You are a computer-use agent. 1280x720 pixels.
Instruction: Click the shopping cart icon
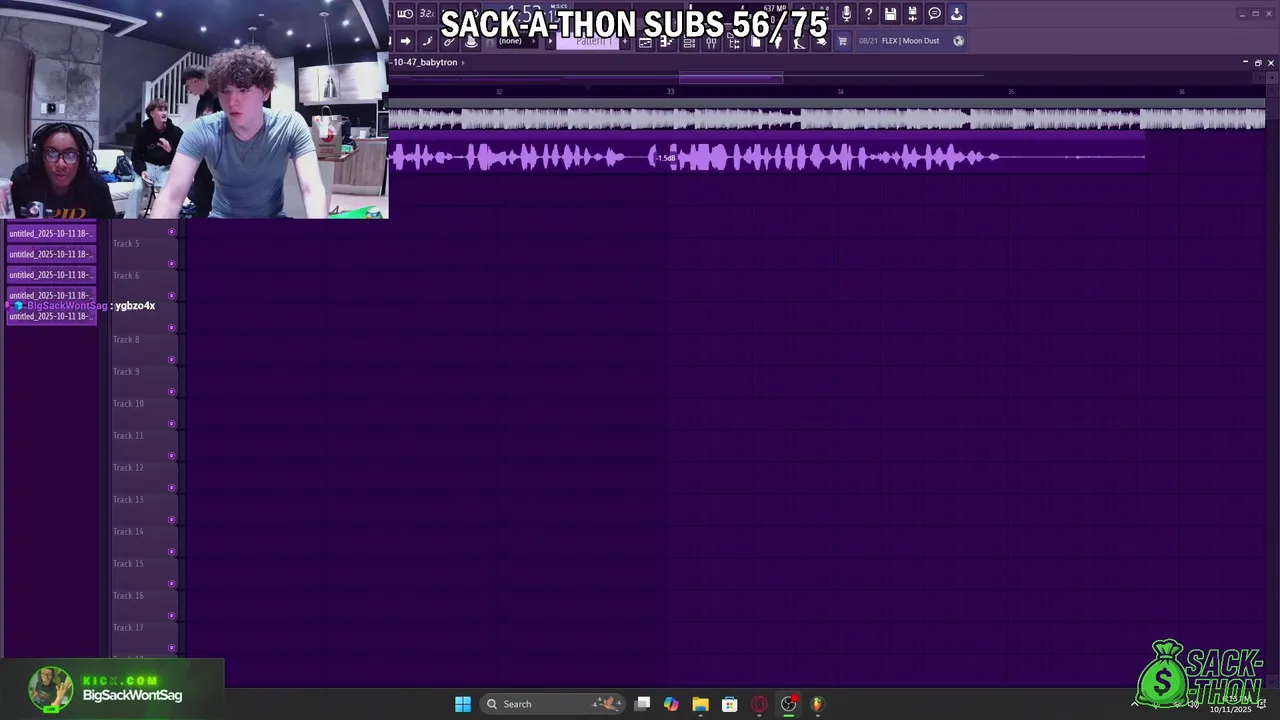click(843, 41)
